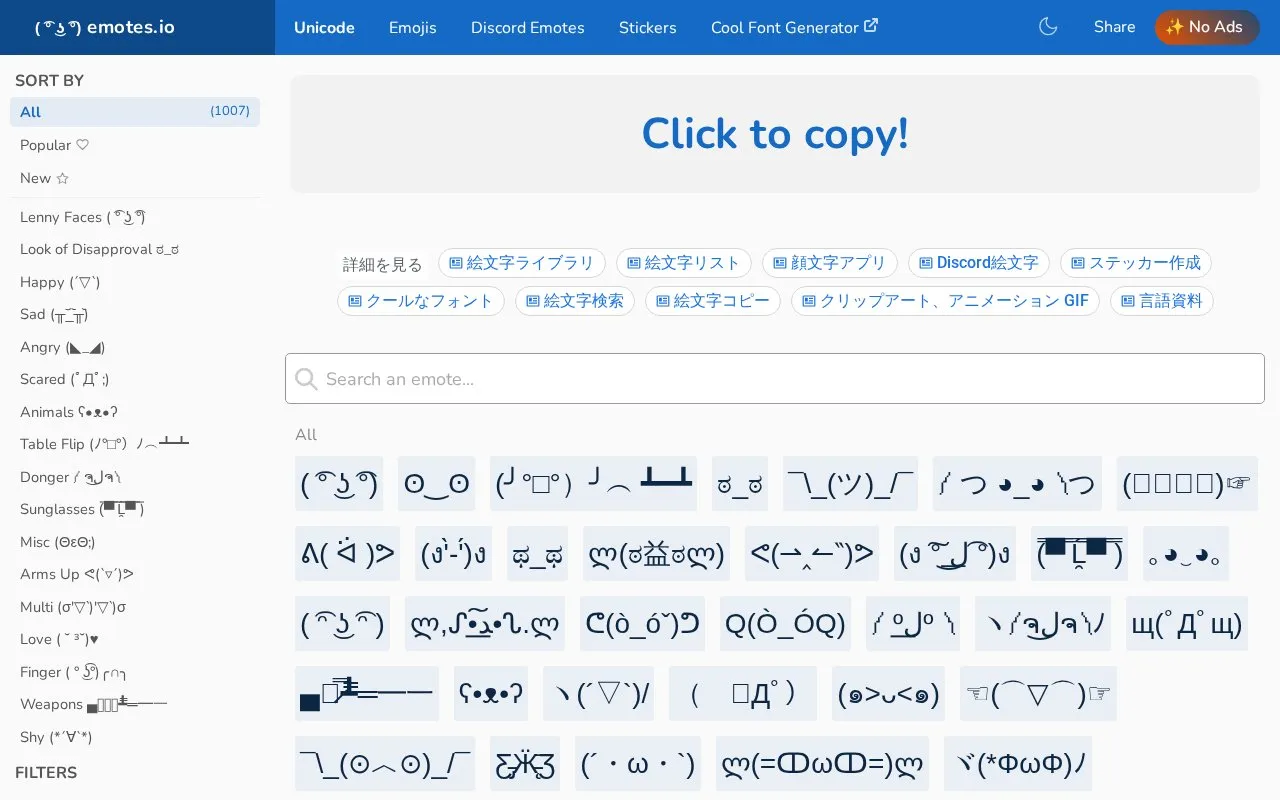Click the Share button

(1115, 27)
